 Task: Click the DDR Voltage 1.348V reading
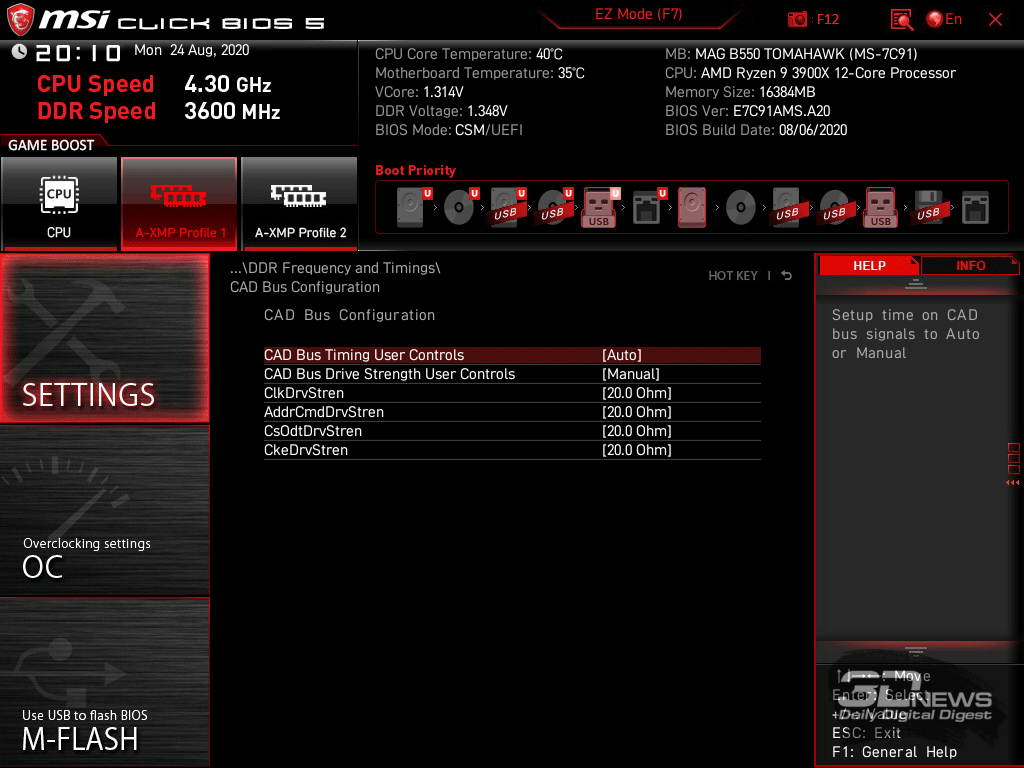[441, 111]
